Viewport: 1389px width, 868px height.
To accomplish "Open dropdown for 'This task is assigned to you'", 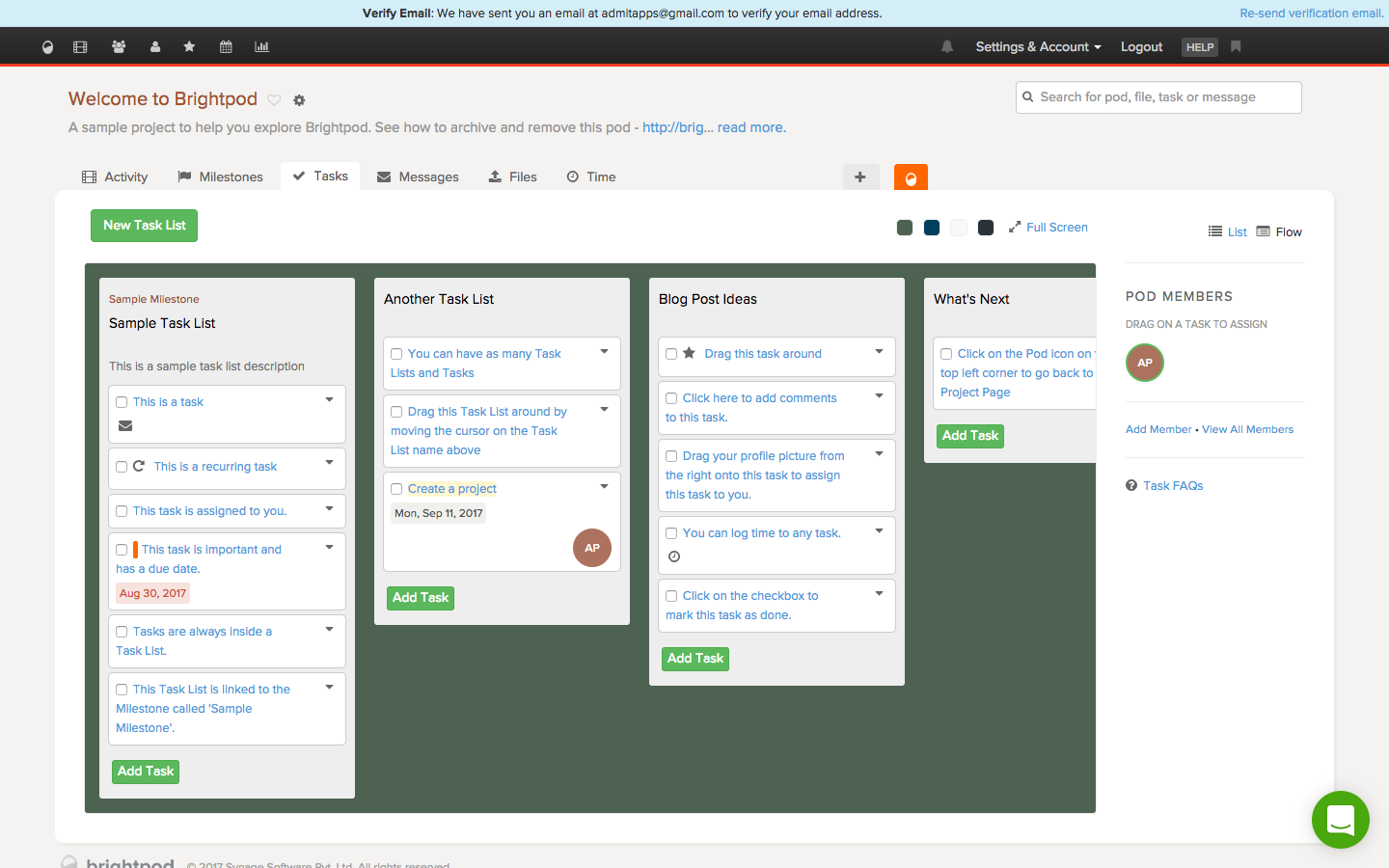I will coord(329,508).
